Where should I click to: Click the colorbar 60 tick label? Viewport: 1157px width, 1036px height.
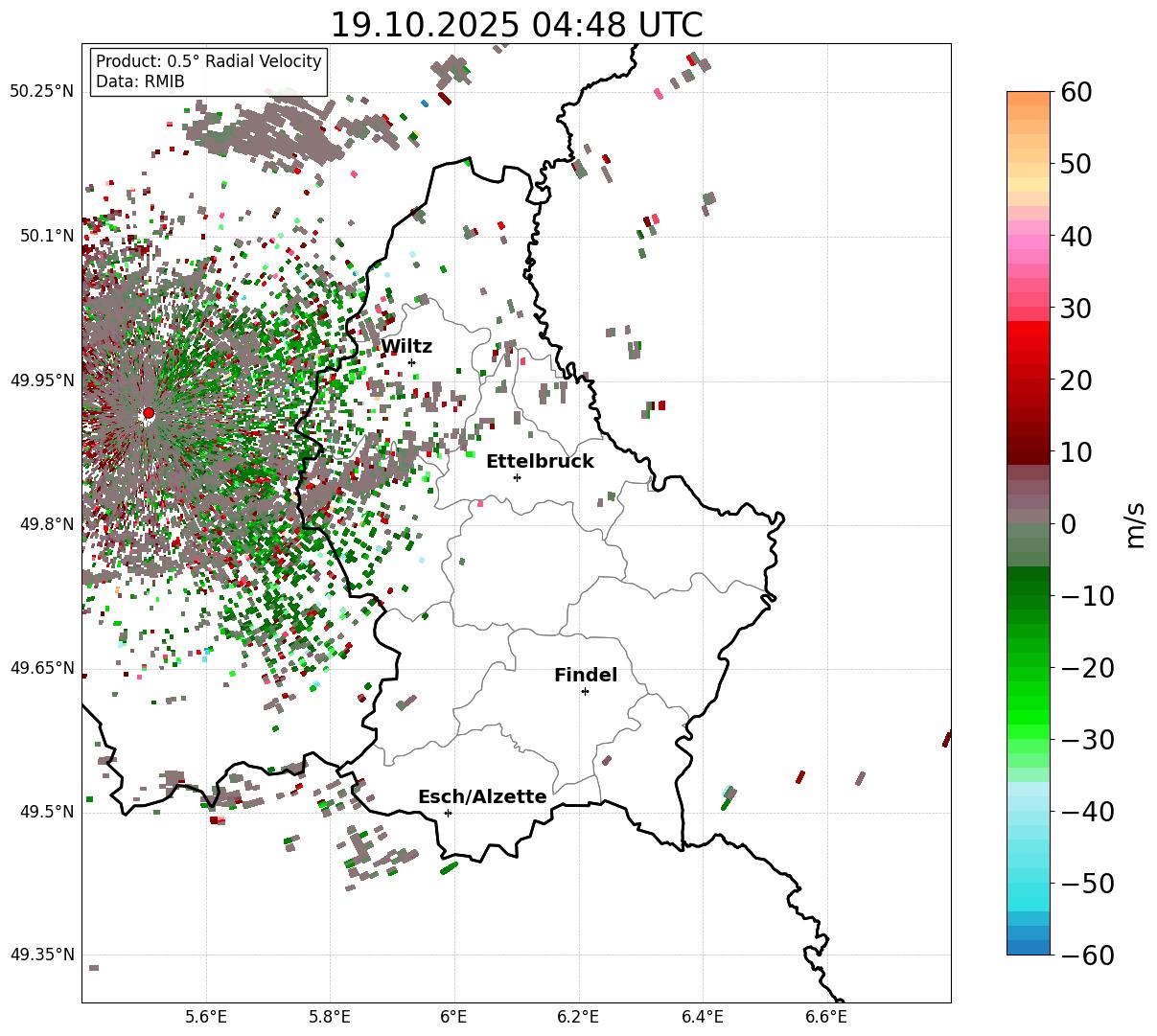point(1076,92)
